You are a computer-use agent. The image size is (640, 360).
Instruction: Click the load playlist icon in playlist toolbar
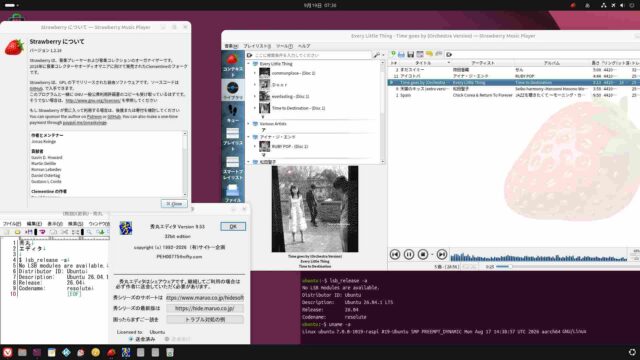point(402,54)
